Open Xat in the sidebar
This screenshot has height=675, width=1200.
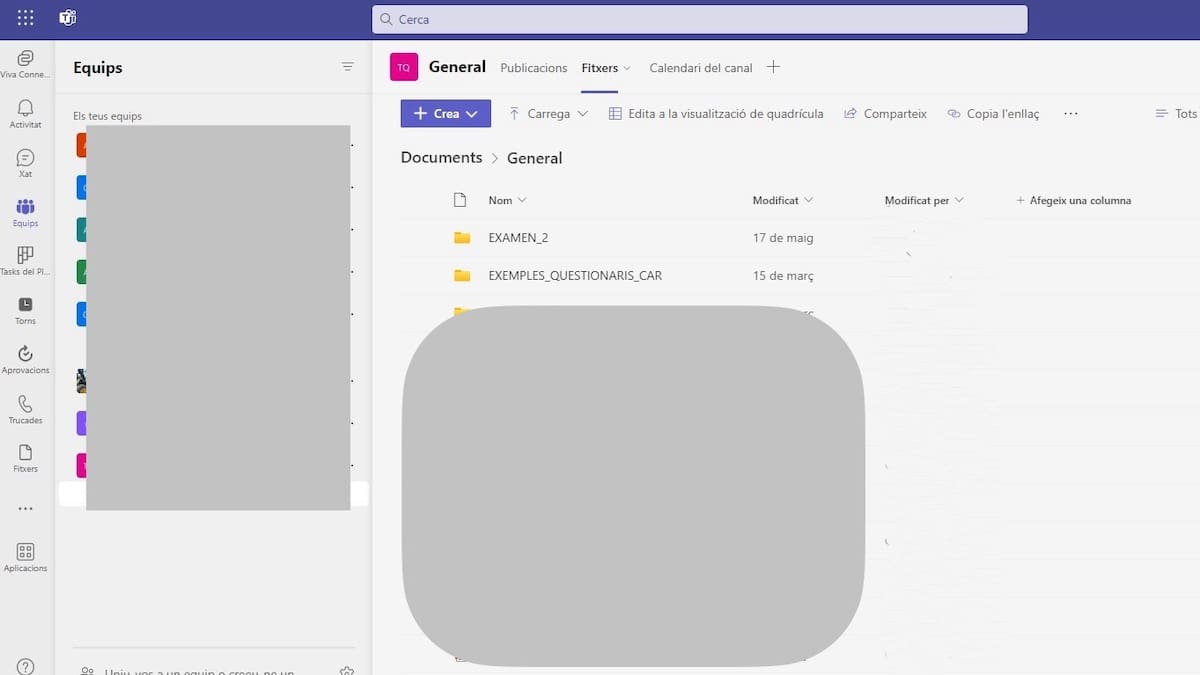pos(25,162)
